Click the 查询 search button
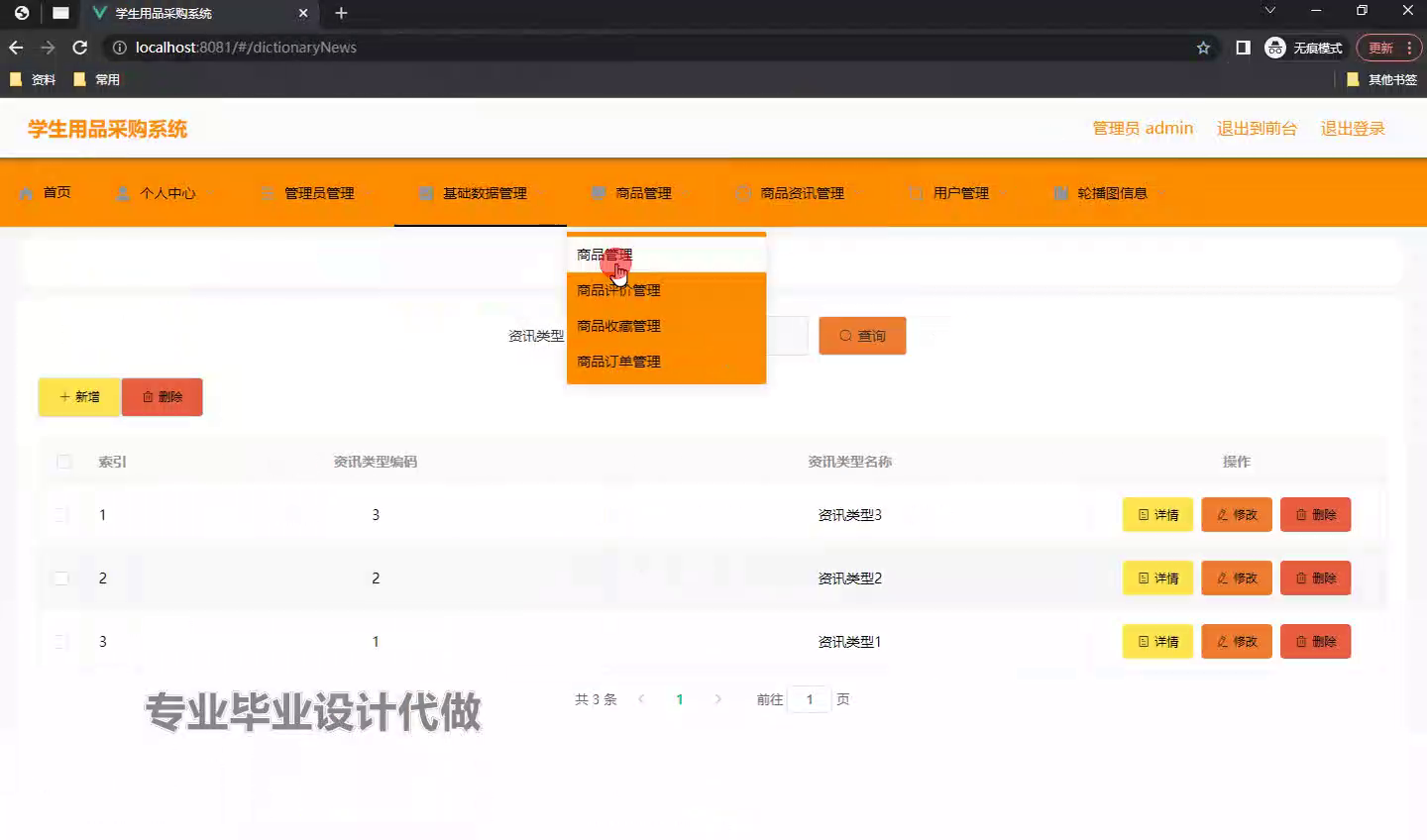1427x840 pixels. click(x=862, y=336)
